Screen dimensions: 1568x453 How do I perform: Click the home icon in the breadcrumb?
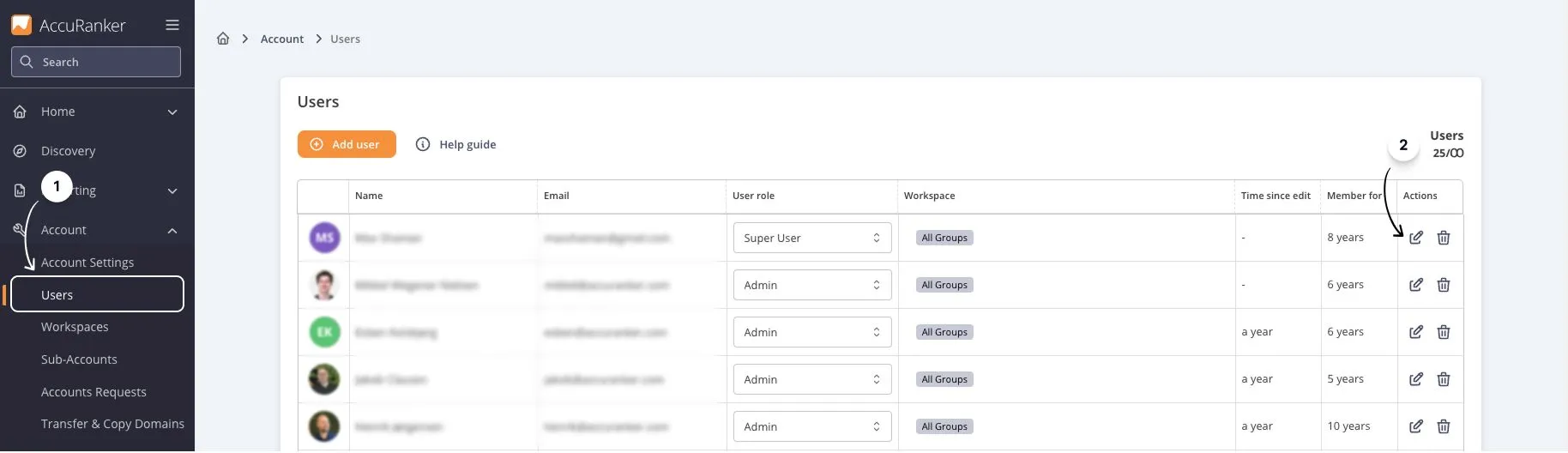(x=223, y=39)
